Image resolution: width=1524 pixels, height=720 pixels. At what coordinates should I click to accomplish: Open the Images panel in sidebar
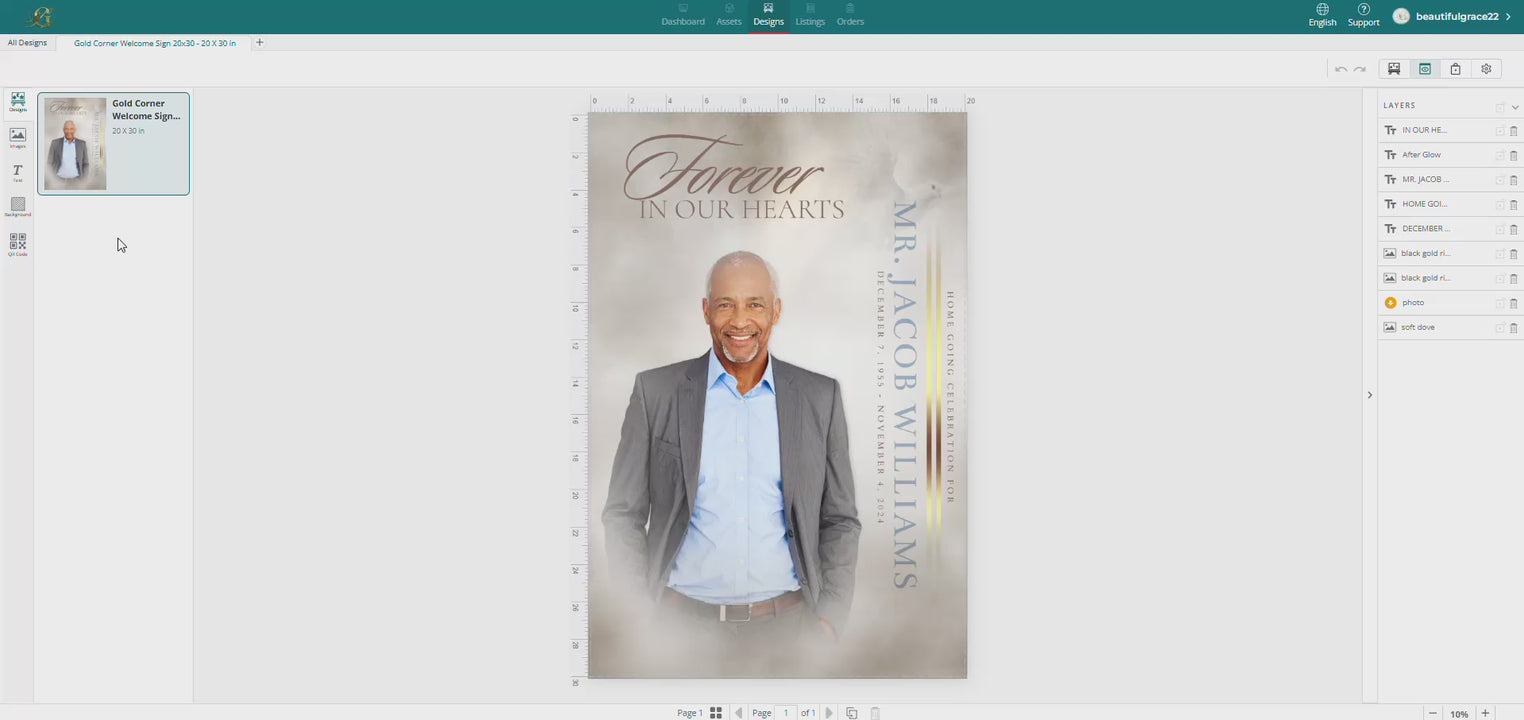[x=18, y=137]
